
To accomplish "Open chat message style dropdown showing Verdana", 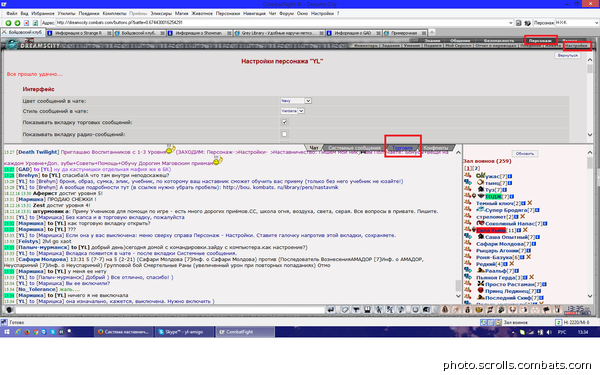I will pos(292,111).
